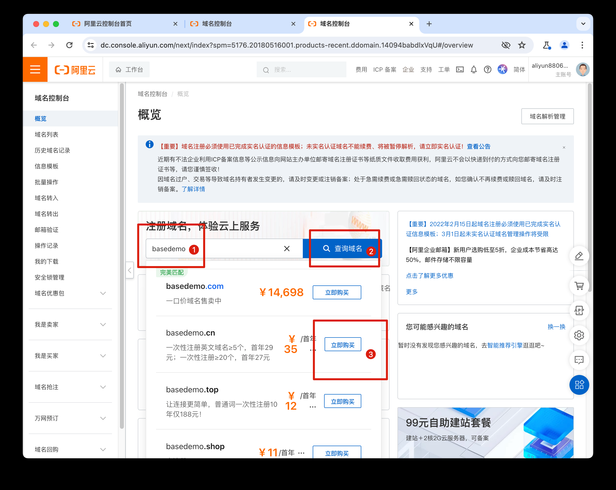This screenshot has width=616, height=490.
Task: Open 域名列表 in sidebar
Action: [46, 134]
